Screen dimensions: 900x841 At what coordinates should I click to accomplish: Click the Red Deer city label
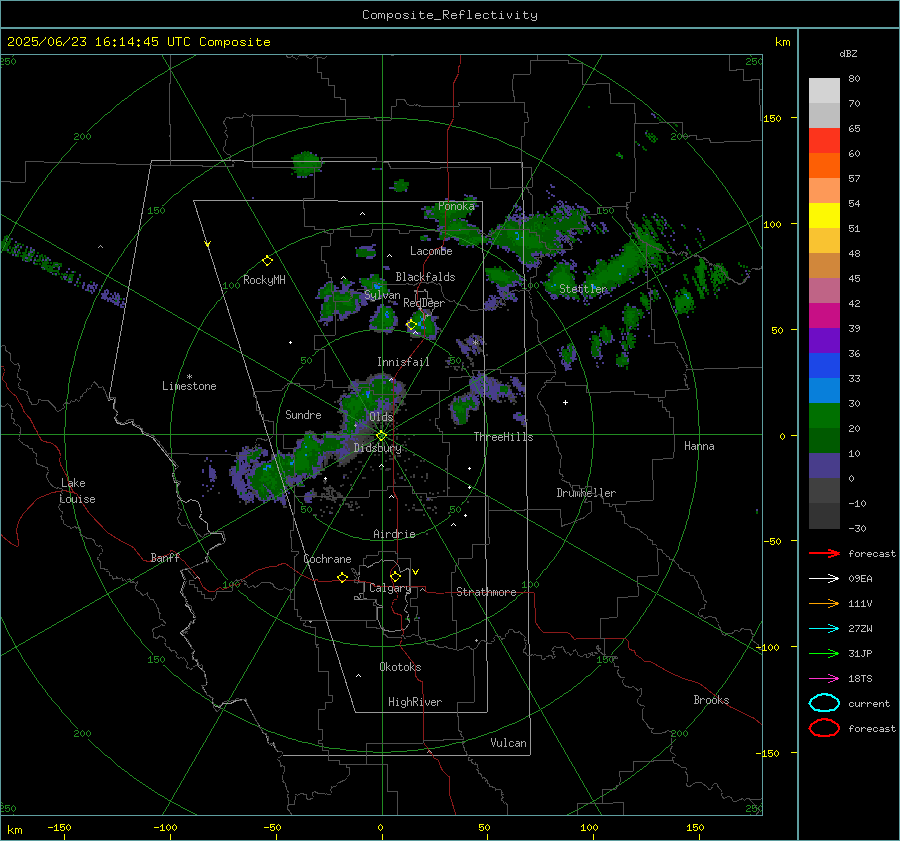424,303
